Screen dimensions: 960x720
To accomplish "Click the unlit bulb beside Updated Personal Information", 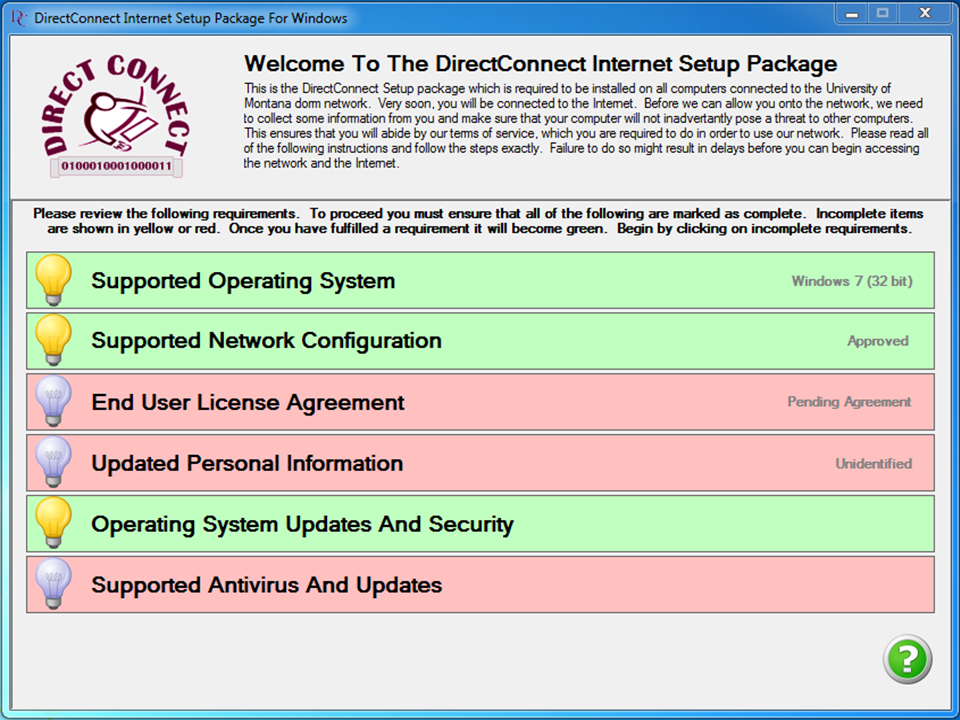I will coord(53,462).
